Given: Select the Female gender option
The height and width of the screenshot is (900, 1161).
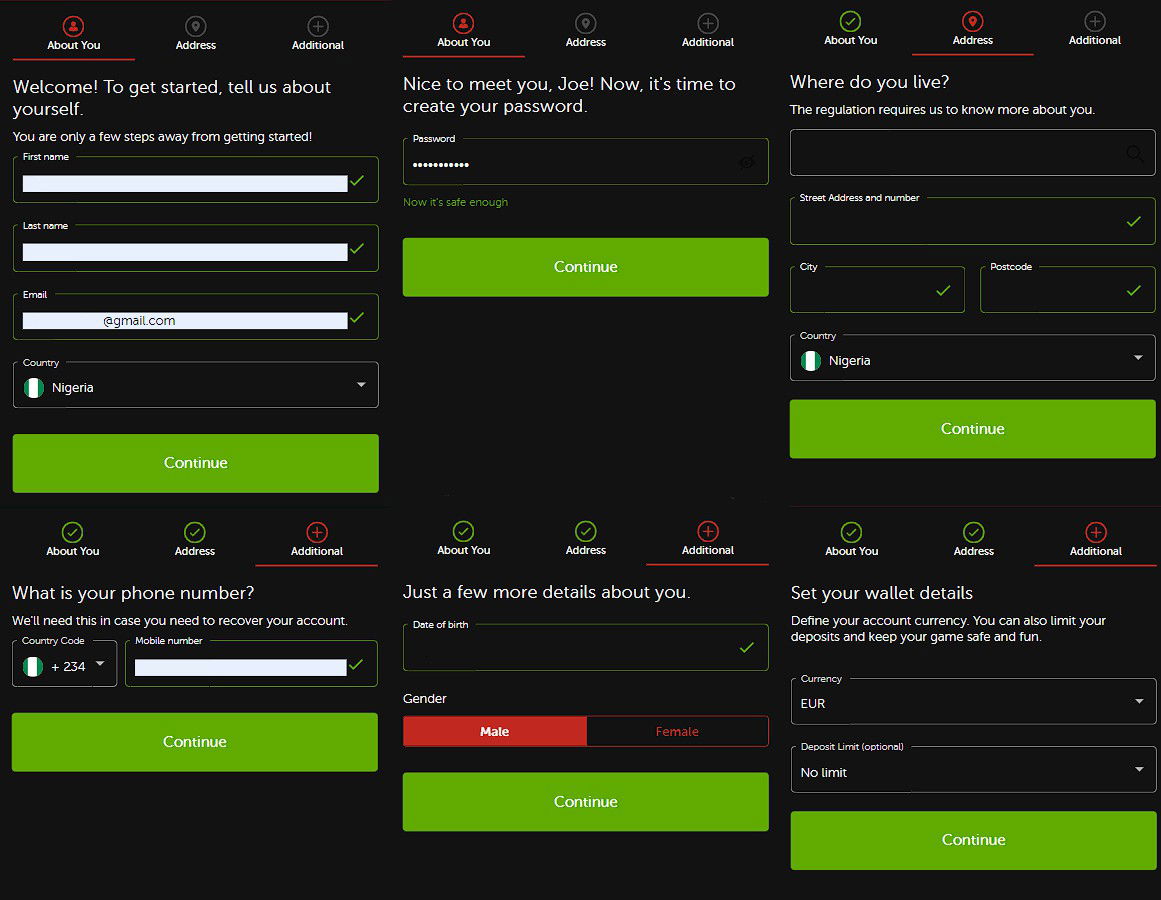Looking at the screenshot, I should click(x=677, y=731).
